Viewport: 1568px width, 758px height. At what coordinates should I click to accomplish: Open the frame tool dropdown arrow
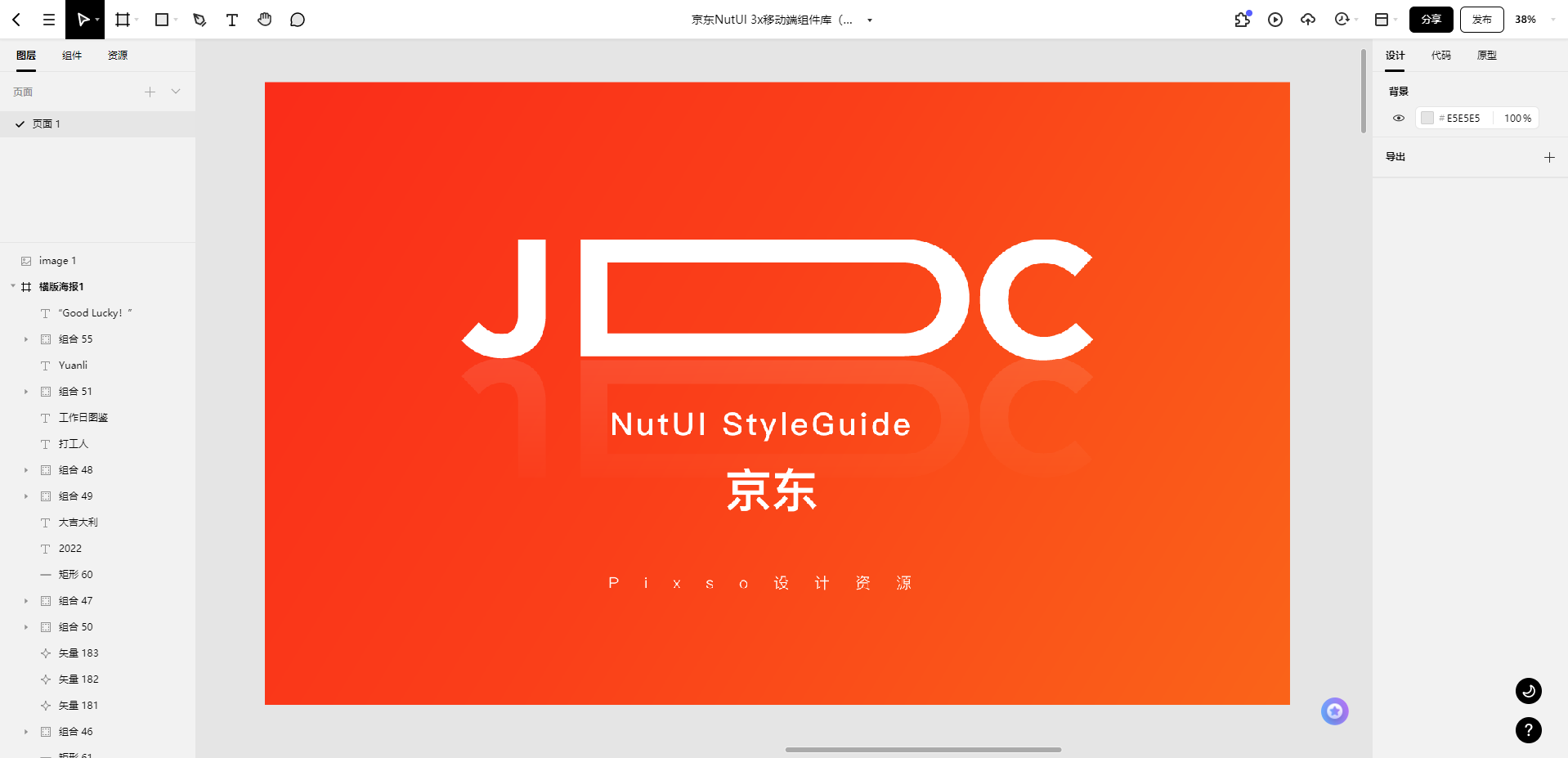point(137,20)
